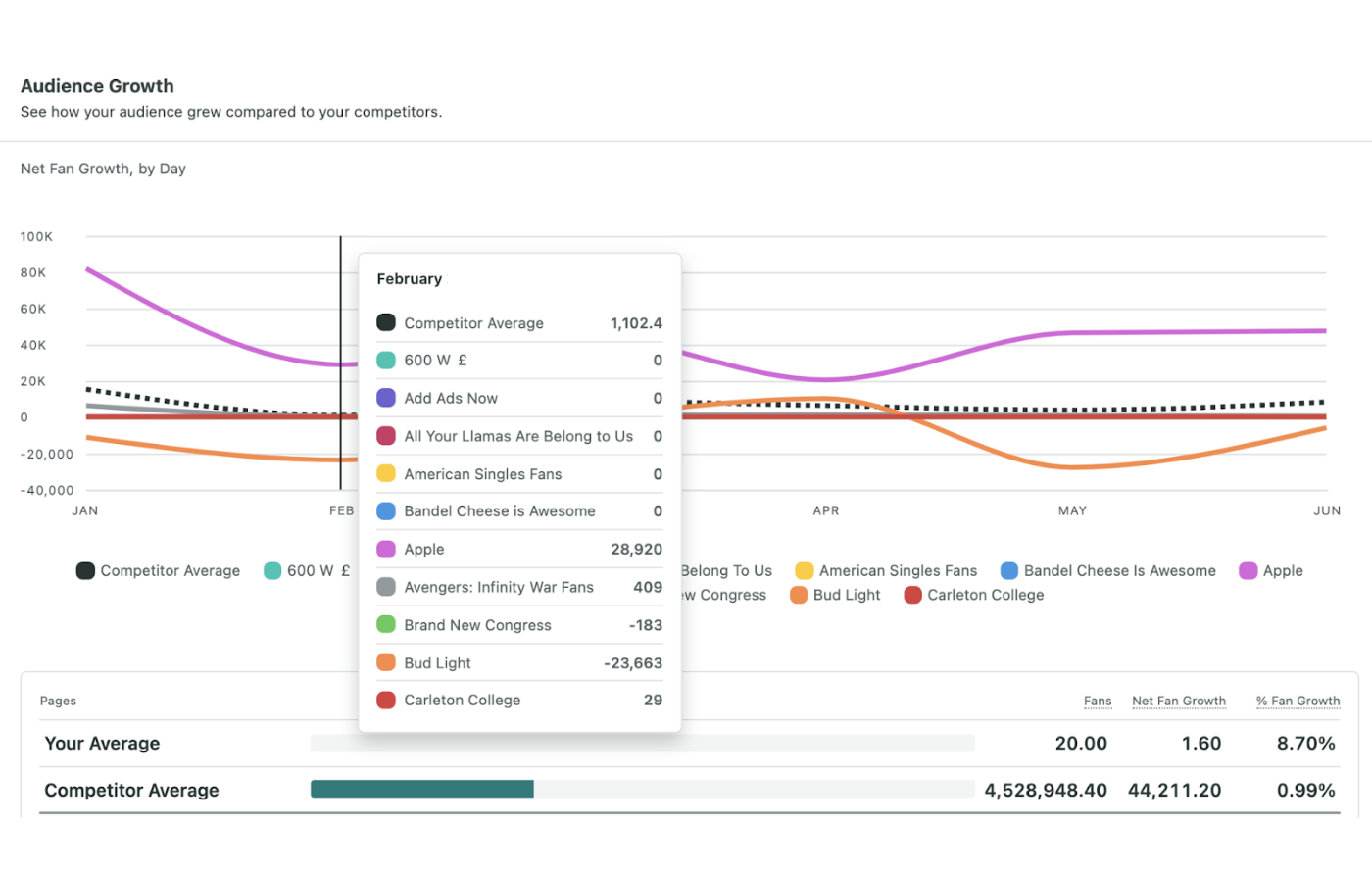
Task: Sort table by Fans column header
Action: point(1098,702)
